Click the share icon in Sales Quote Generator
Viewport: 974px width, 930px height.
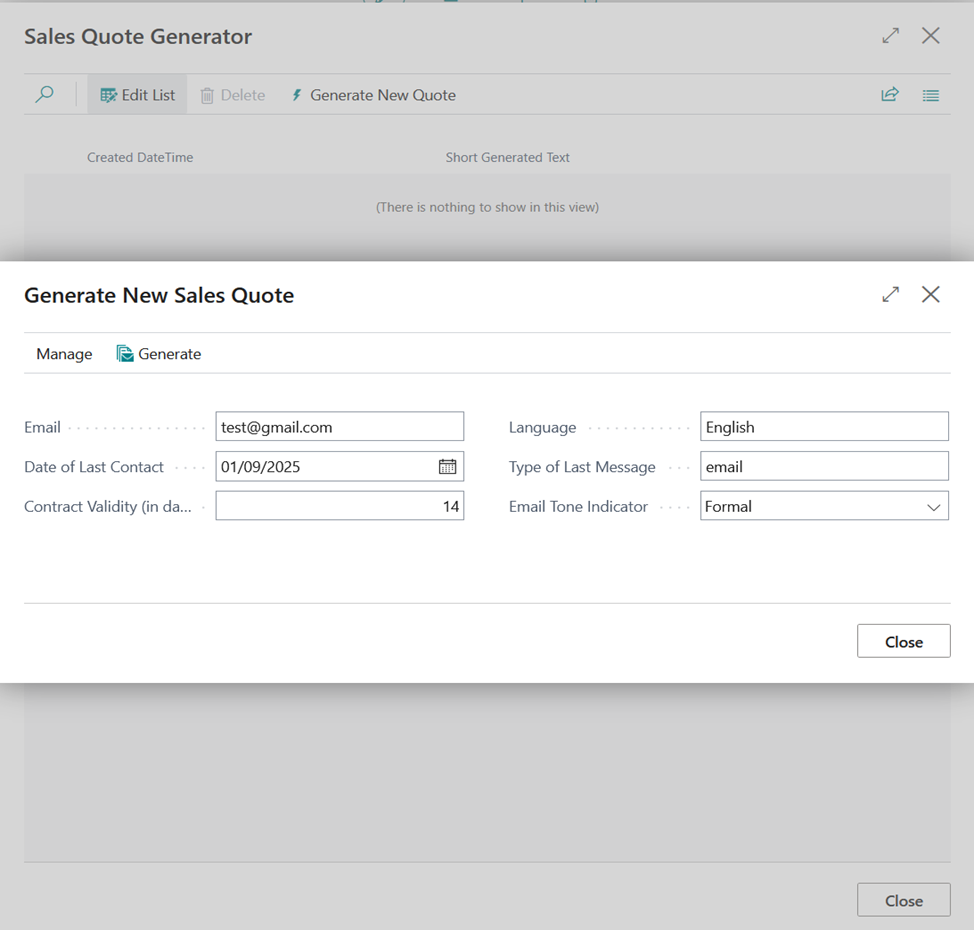[x=889, y=95]
